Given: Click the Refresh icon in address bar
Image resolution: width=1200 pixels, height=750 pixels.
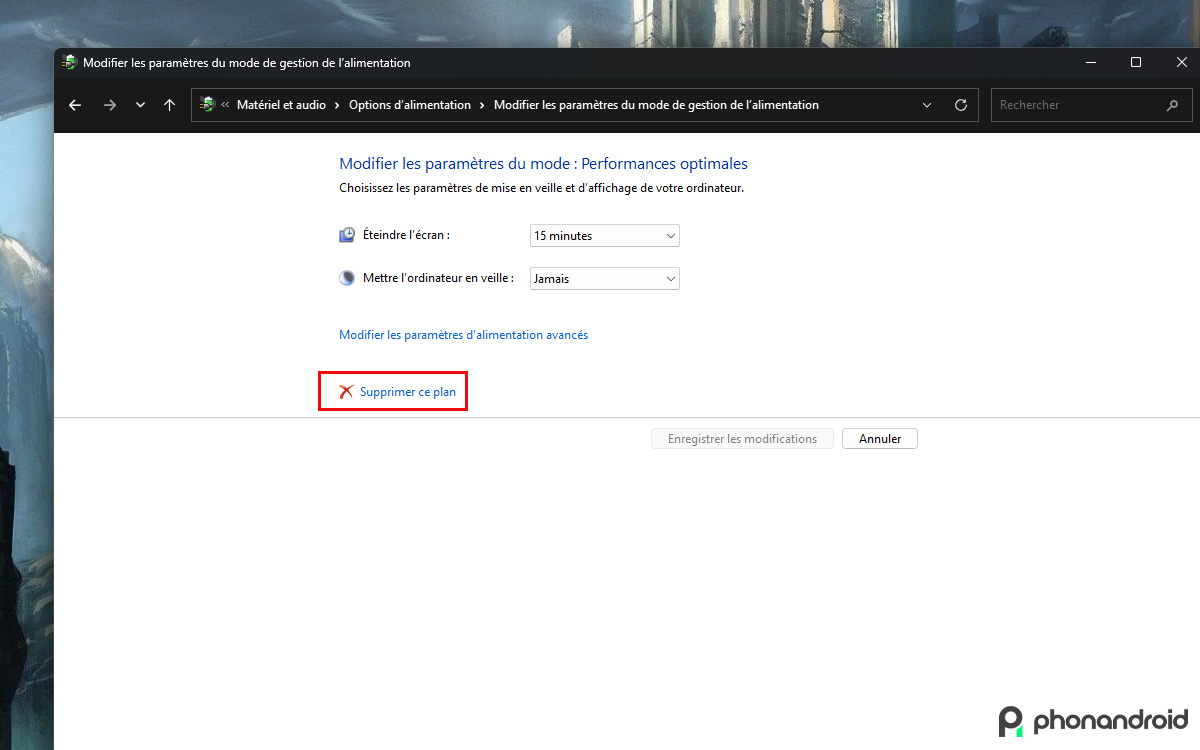Looking at the screenshot, I should pos(960,104).
